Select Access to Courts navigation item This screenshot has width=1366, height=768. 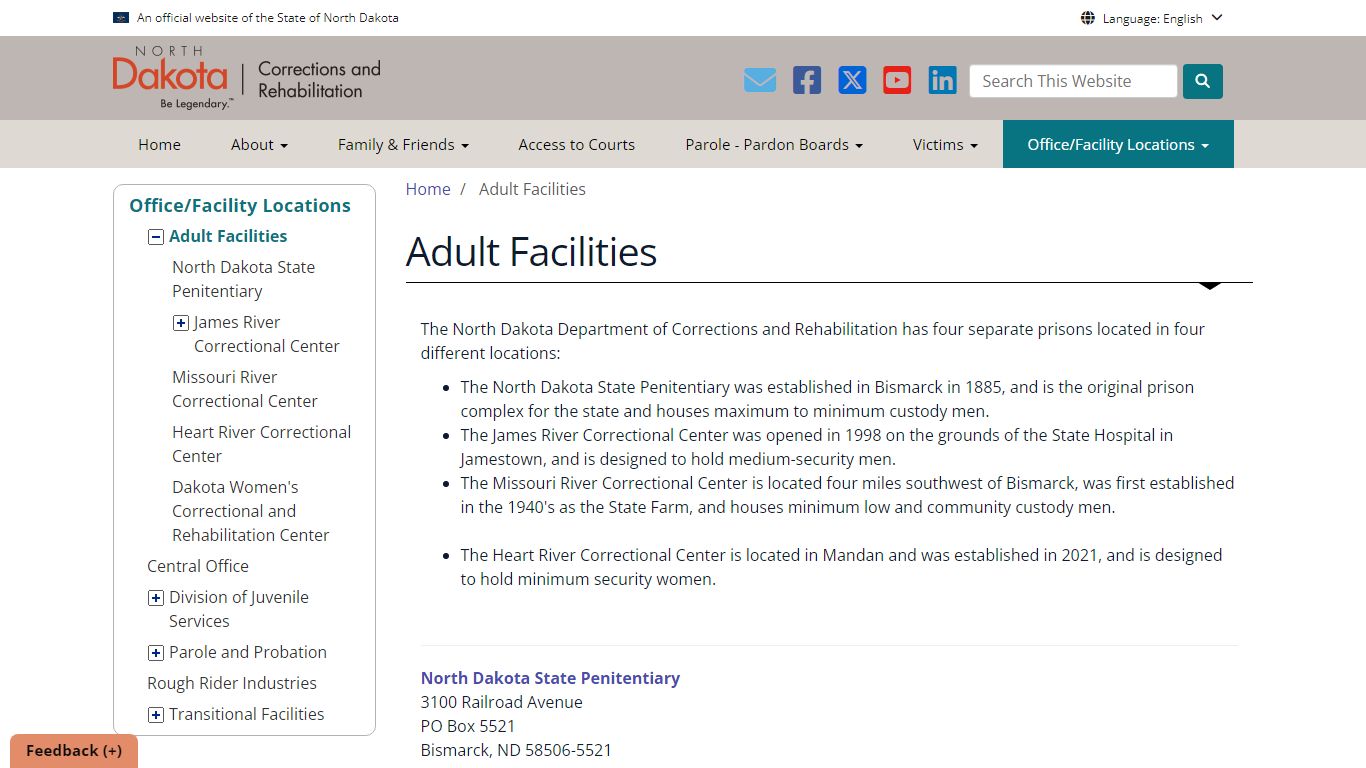576,144
